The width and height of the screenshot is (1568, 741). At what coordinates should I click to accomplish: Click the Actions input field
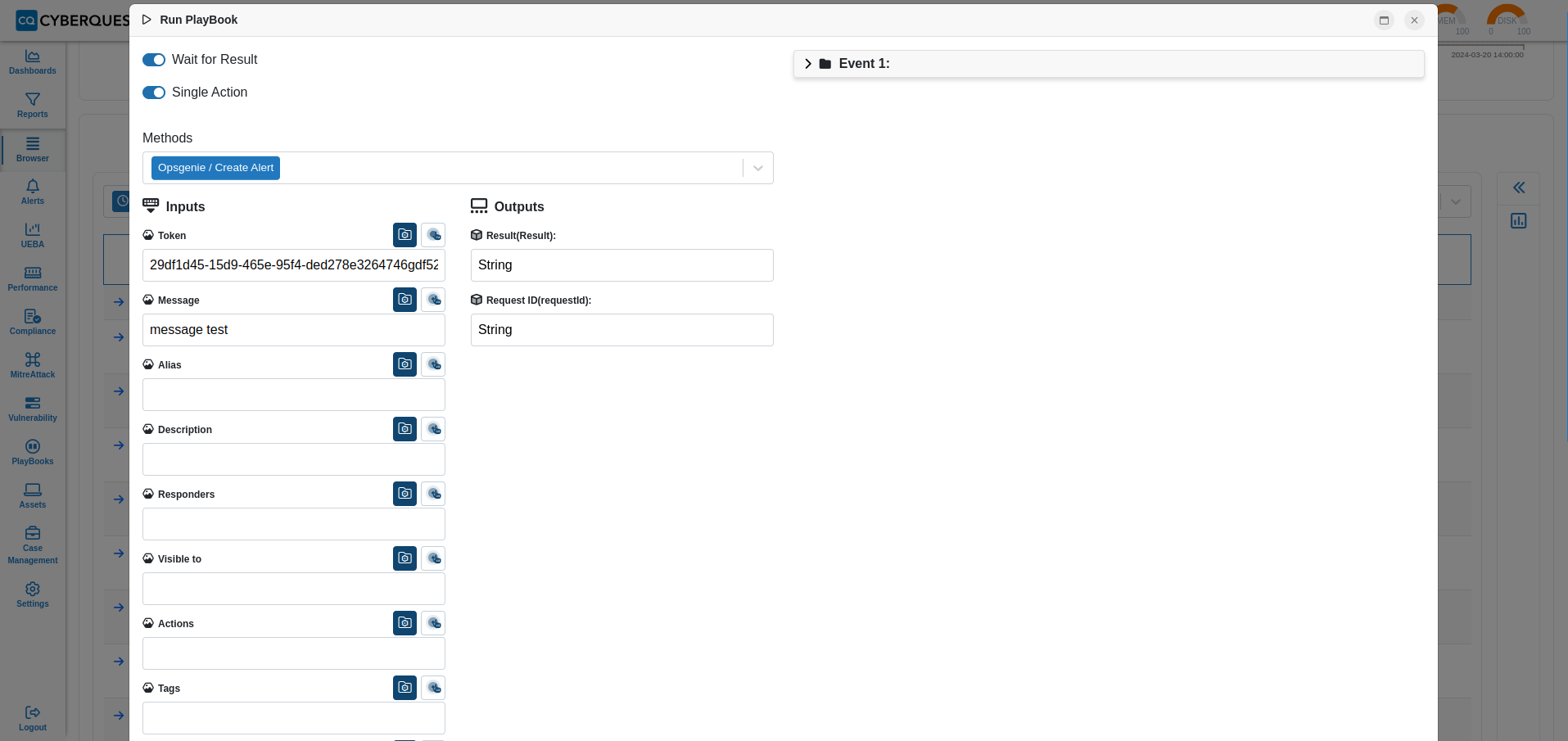click(294, 653)
